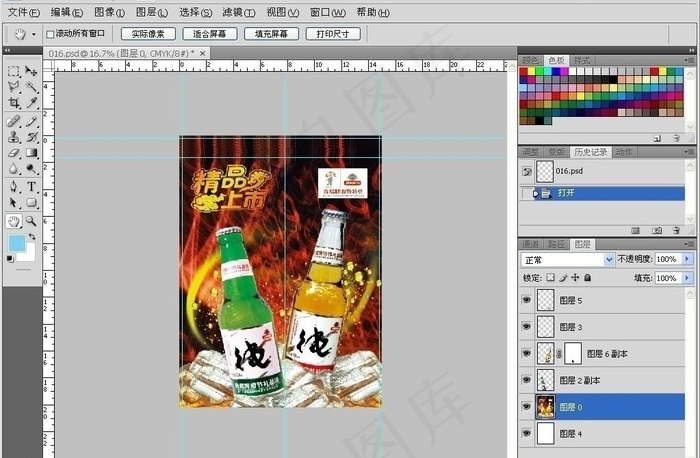700x458 pixels.
Task: Select the Polygonal Lasso tool
Action: [13, 86]
